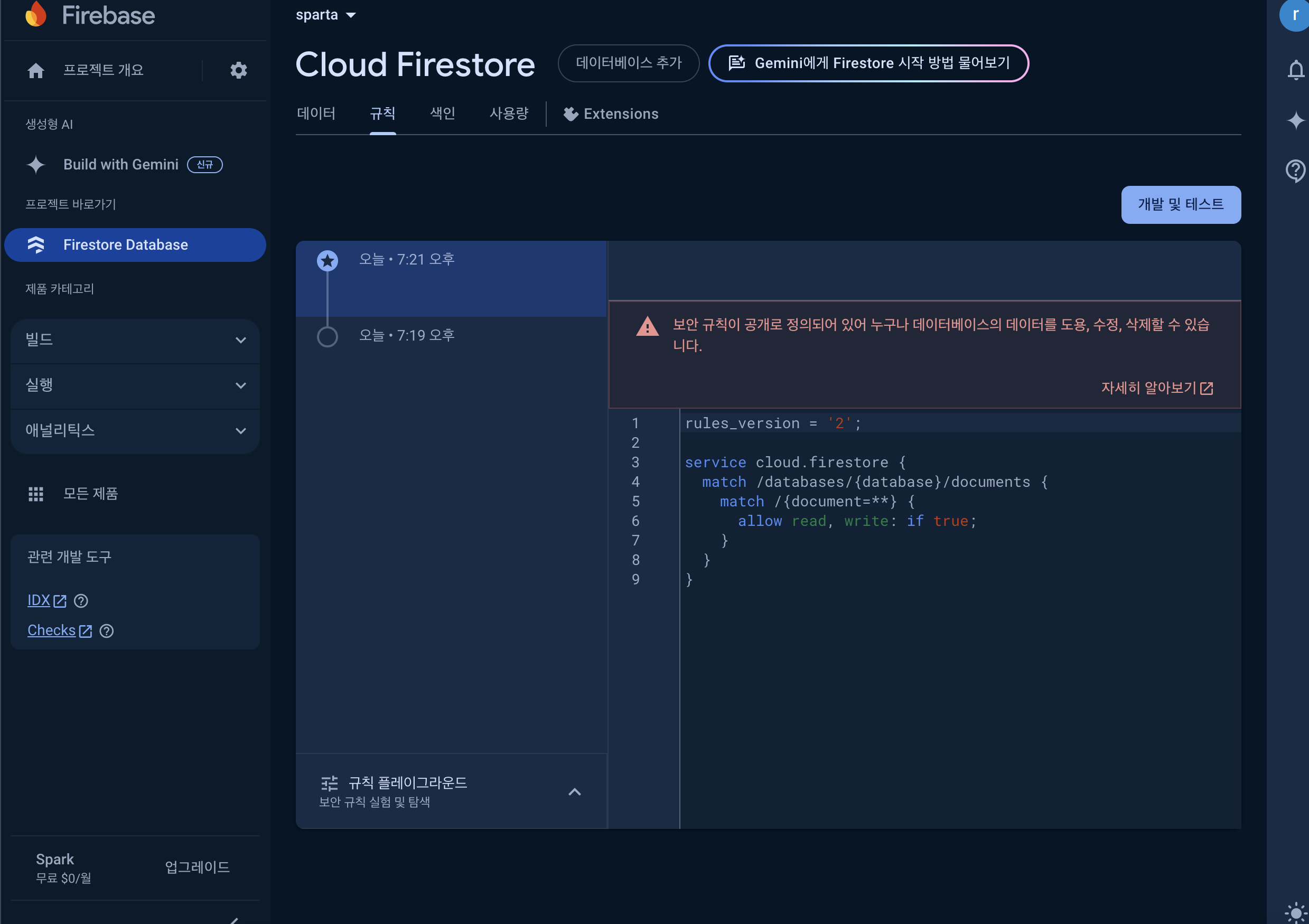The image size is (1309, 924).
Task: Switch to the 데이터 tab
Action: tap(316, 114)
